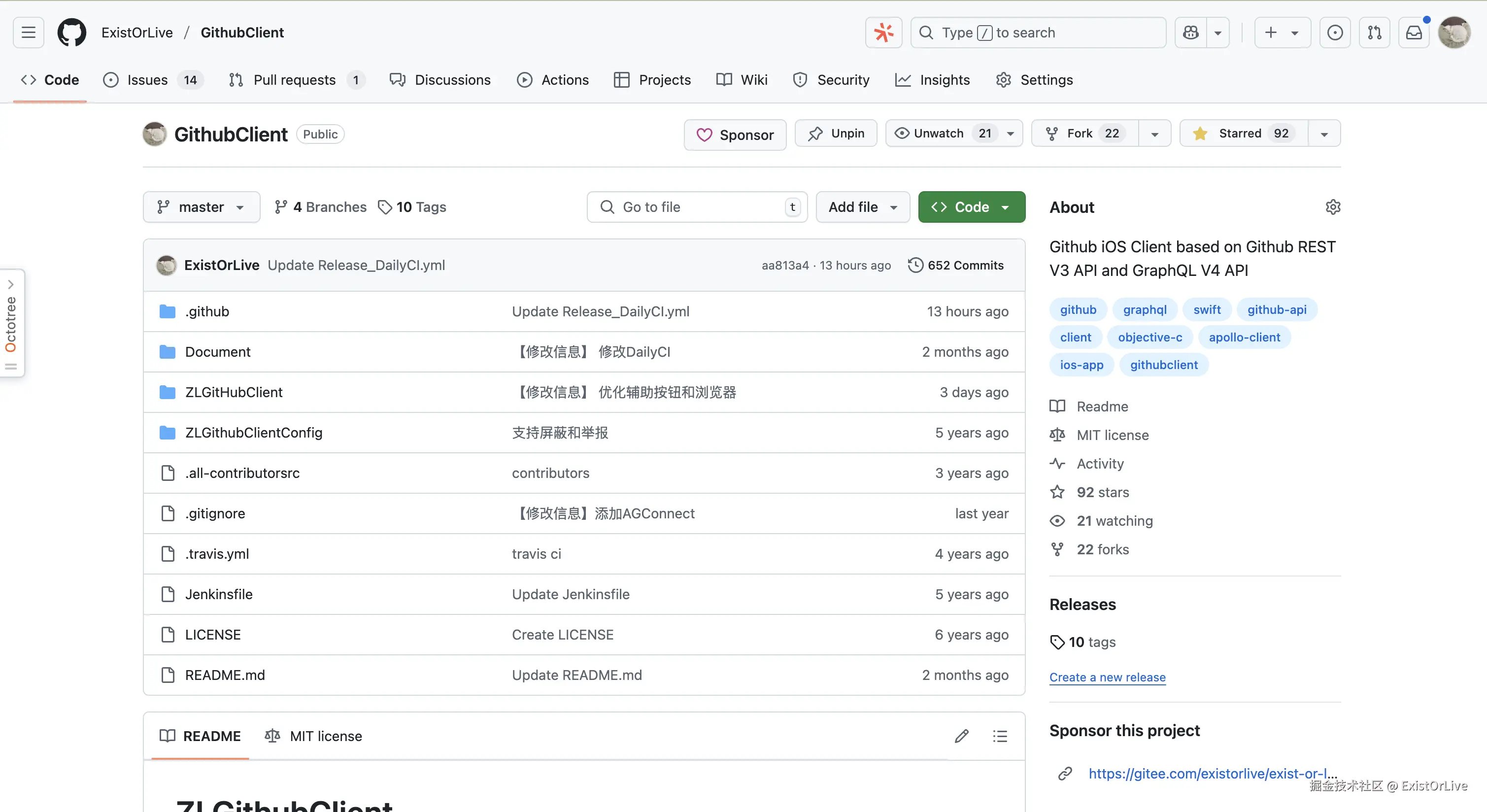This screenshot has height=812, width=1487.
Task: Open the GitHub home logo
Action: click(x=71, y=33)
